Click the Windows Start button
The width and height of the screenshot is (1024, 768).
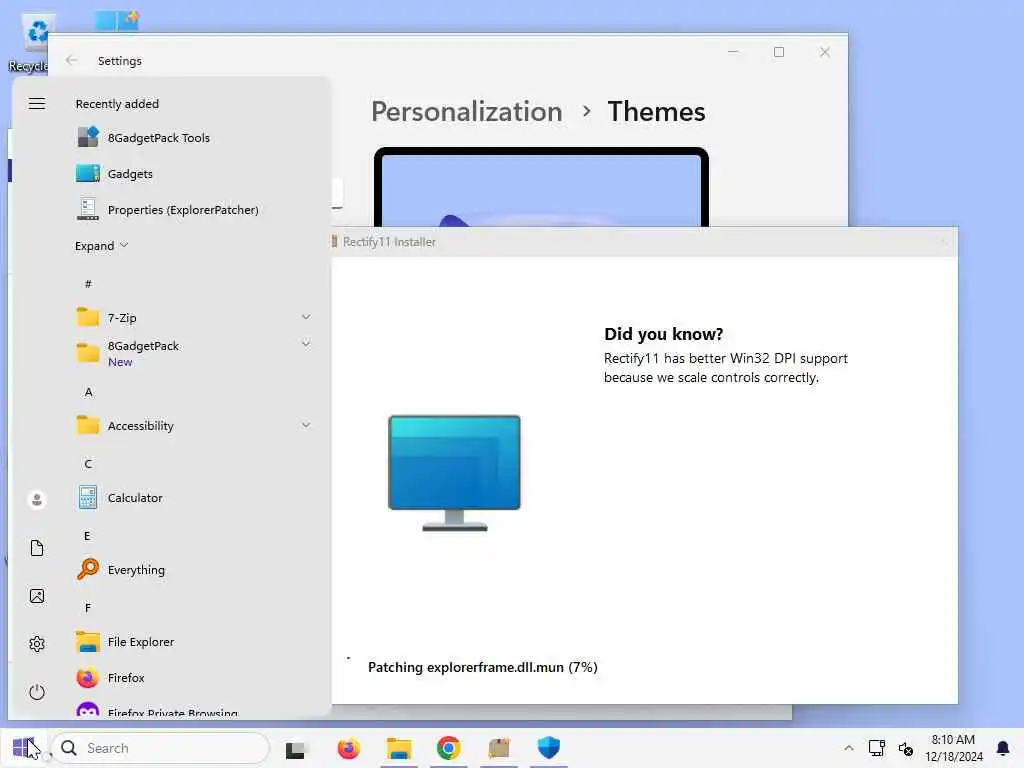[x=24, y=748]
